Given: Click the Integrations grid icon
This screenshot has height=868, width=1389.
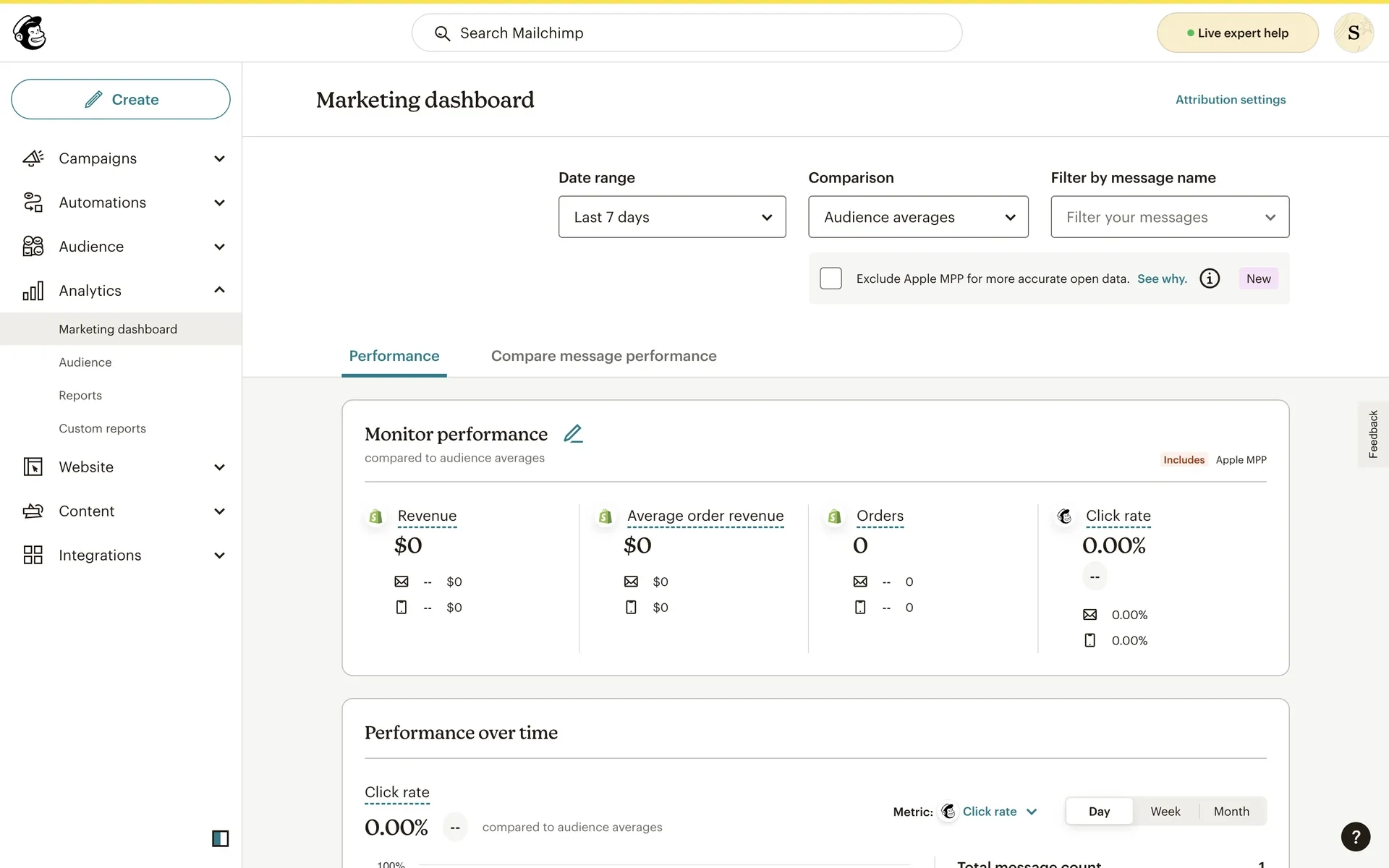Looking at the screenshot, I should point(33,555).
